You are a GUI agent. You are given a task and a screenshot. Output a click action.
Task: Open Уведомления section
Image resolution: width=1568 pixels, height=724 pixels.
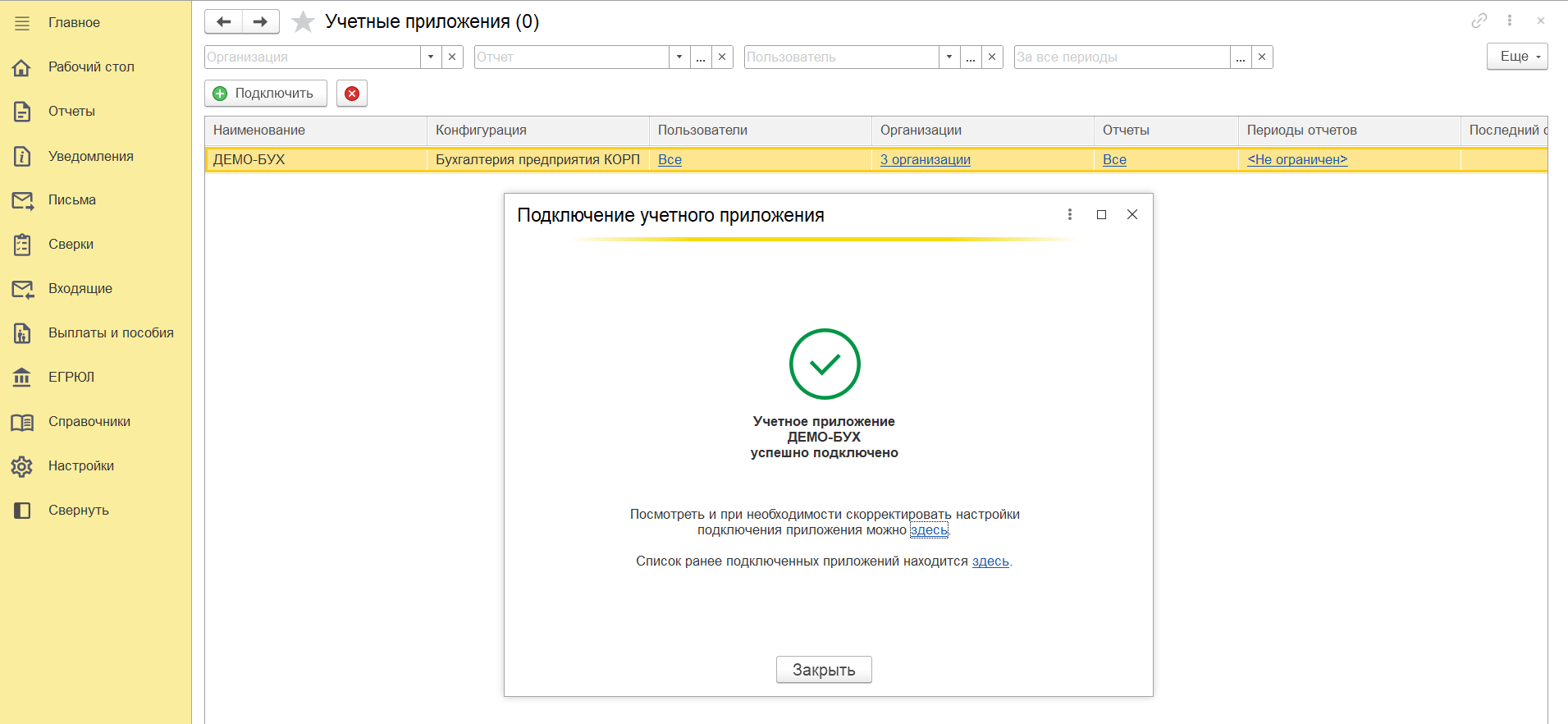pyautogui.click(x=90, y=156)
